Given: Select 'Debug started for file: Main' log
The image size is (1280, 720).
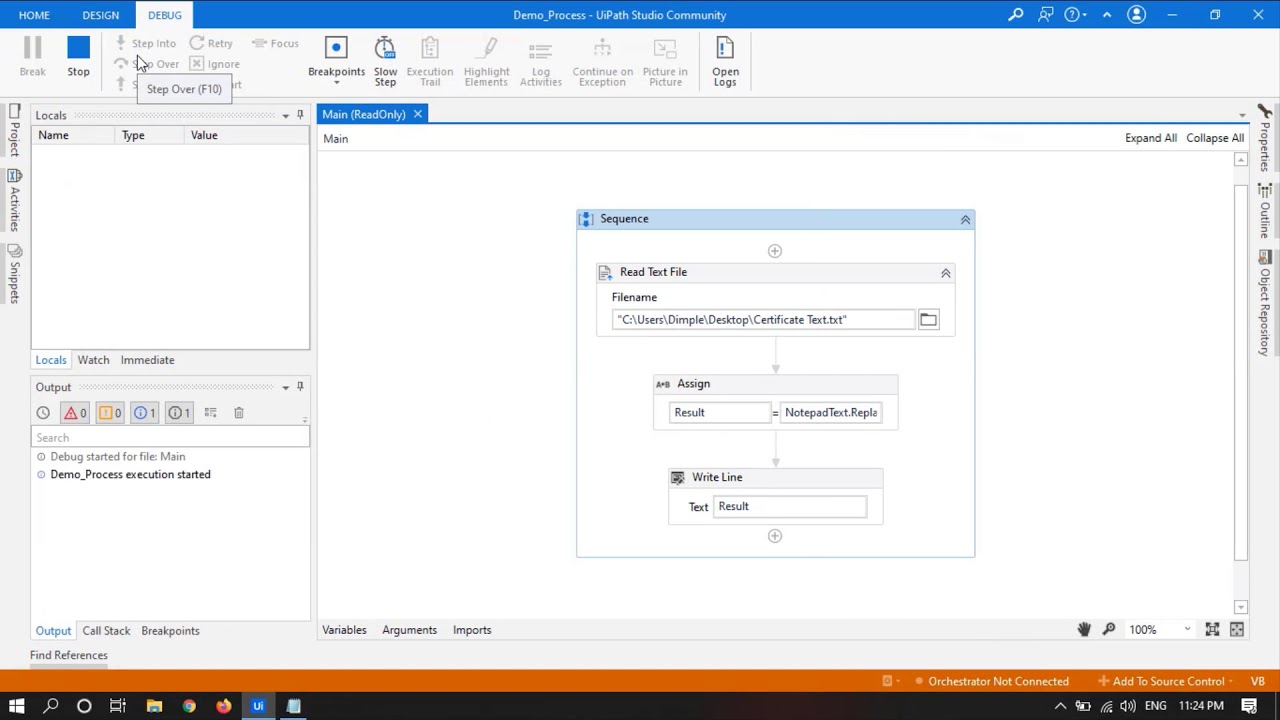Looking at the screenshot, I should coord(117,456).
